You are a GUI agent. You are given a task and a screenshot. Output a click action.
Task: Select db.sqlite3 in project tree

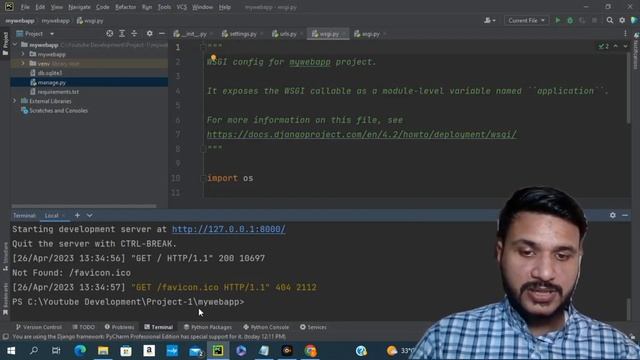[50, 73]
